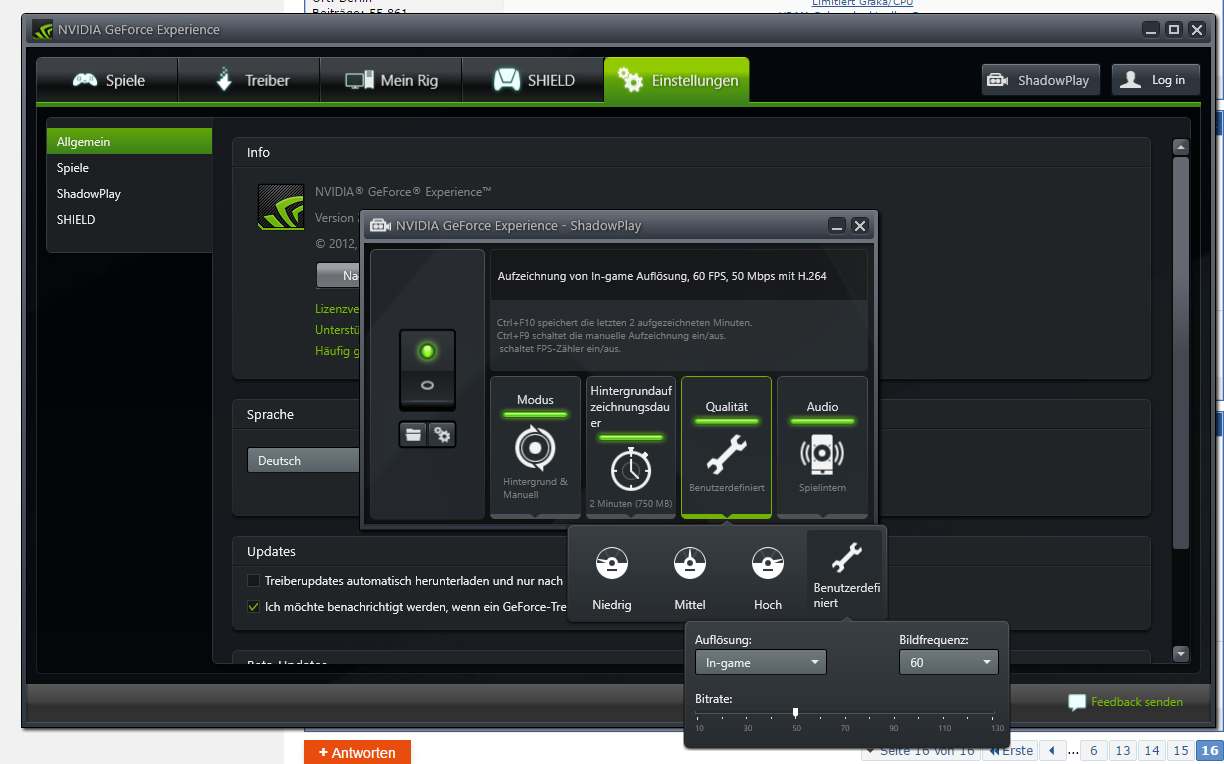Open the Modus tile

[x=535, y=447]
